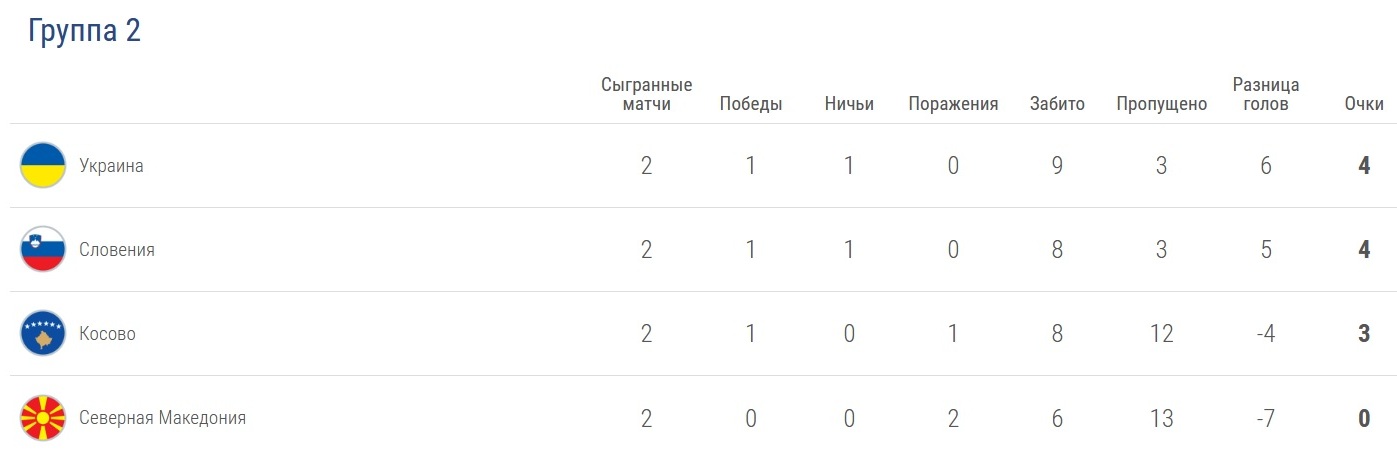Click the Группа 2 heading

pos(85,31)
